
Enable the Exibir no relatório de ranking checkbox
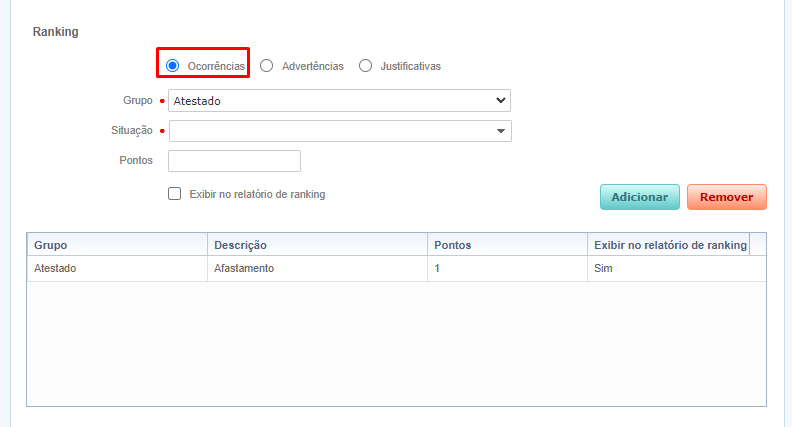(x=175, y=194)
